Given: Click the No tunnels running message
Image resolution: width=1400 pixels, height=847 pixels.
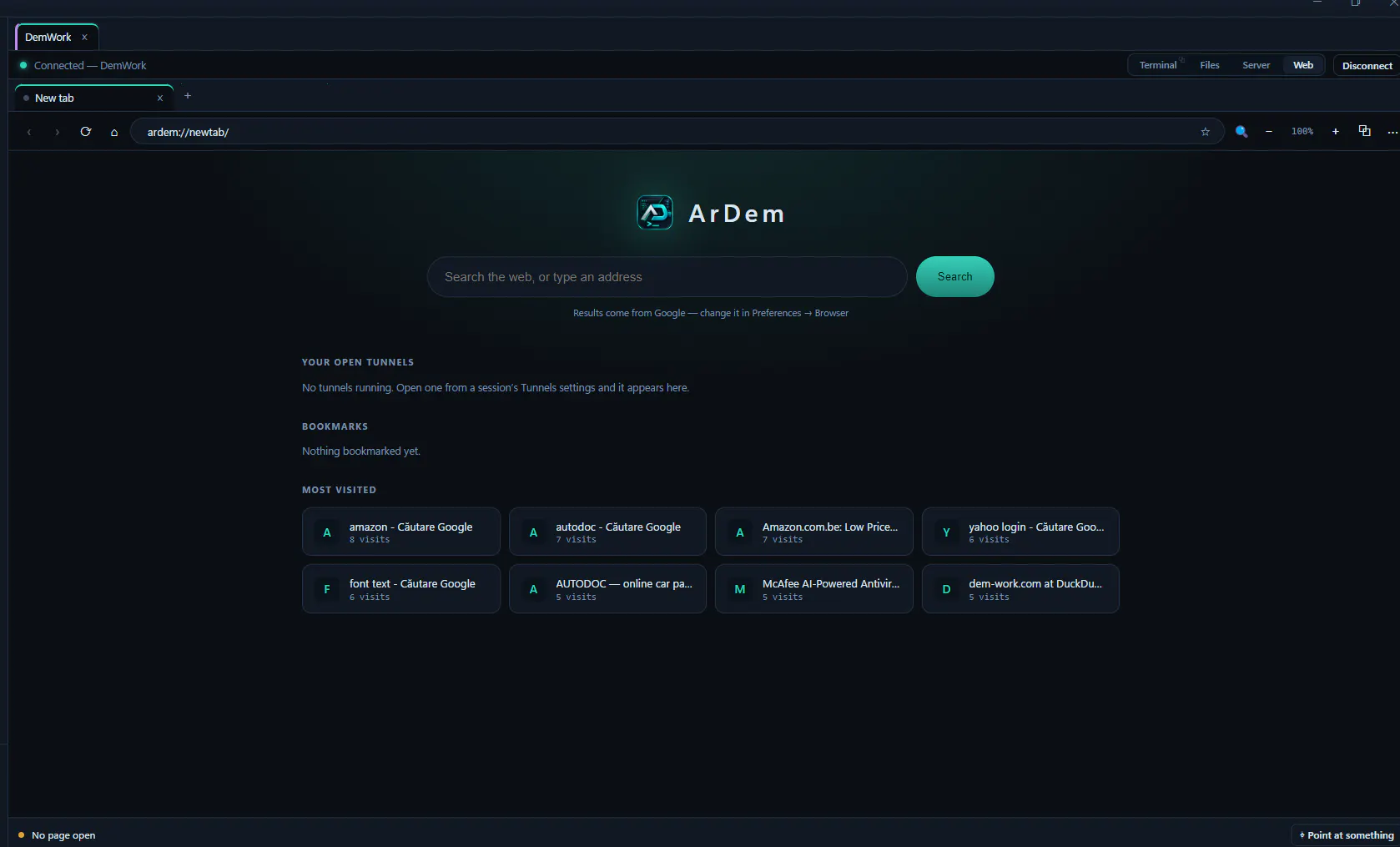Looking at the screenshot, I should [496, 388].
